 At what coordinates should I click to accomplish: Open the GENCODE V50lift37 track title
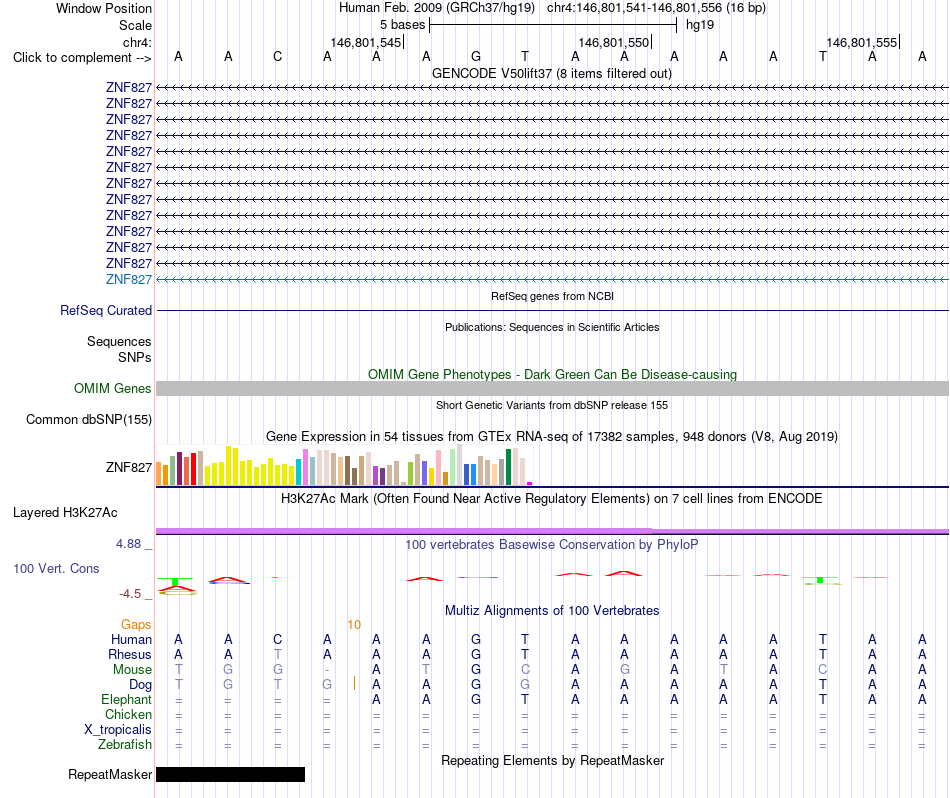pyautogui.click(x=551, y=73)
